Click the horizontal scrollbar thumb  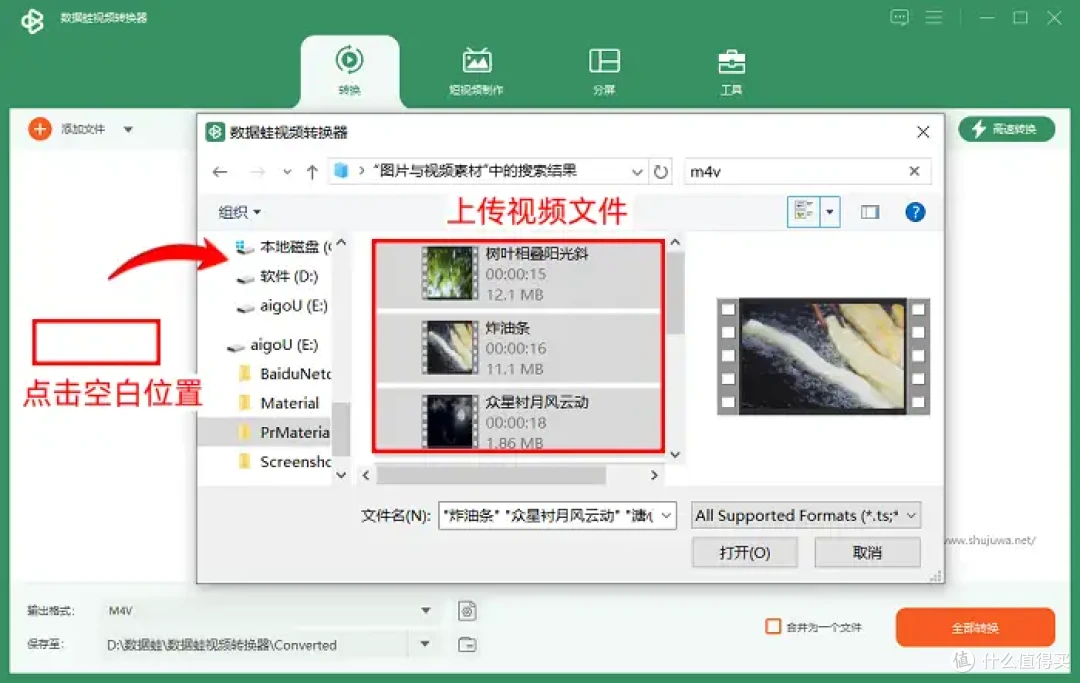[x=491, y=475]
